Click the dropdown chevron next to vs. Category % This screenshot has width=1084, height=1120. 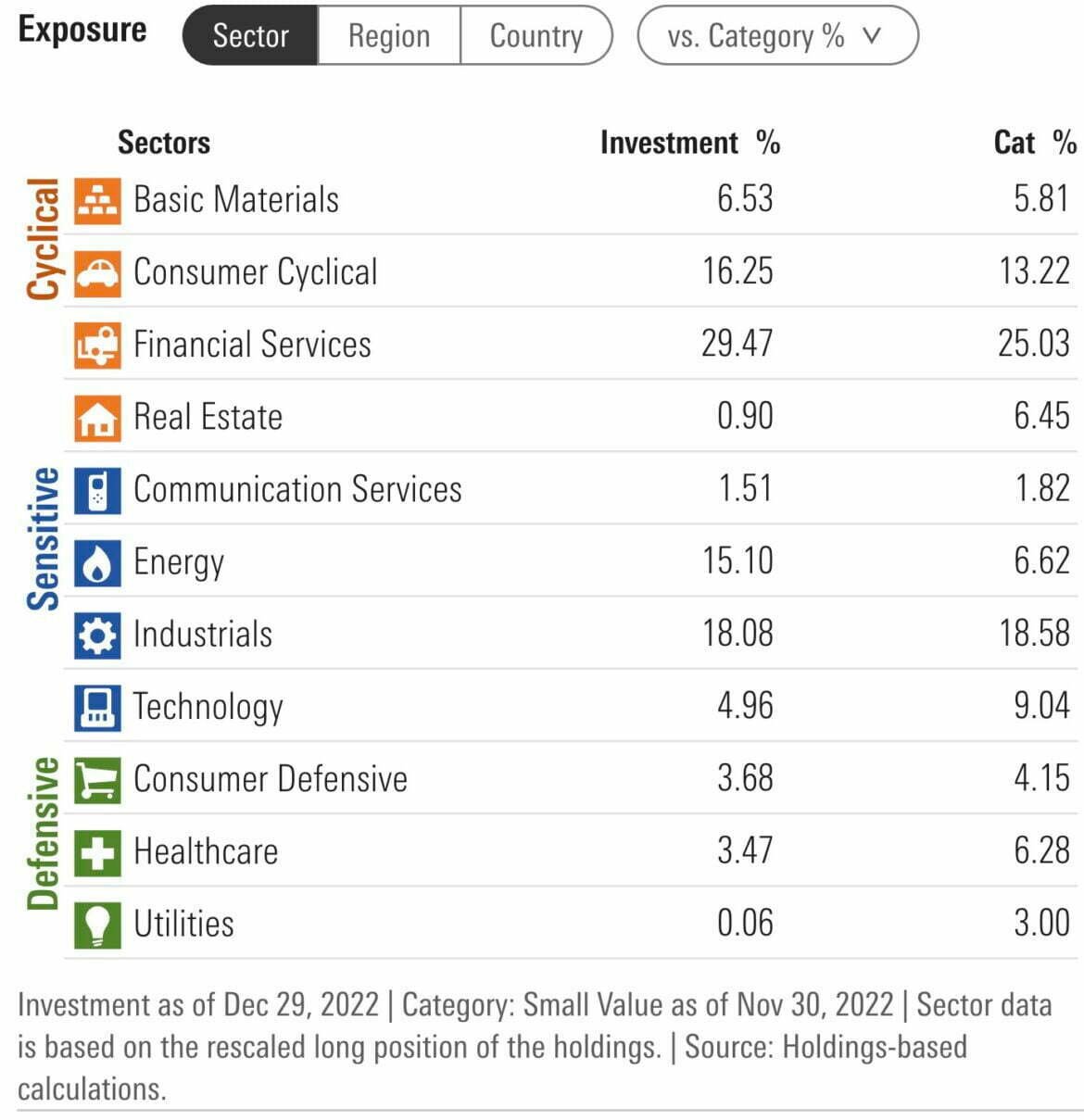point(873,37)
